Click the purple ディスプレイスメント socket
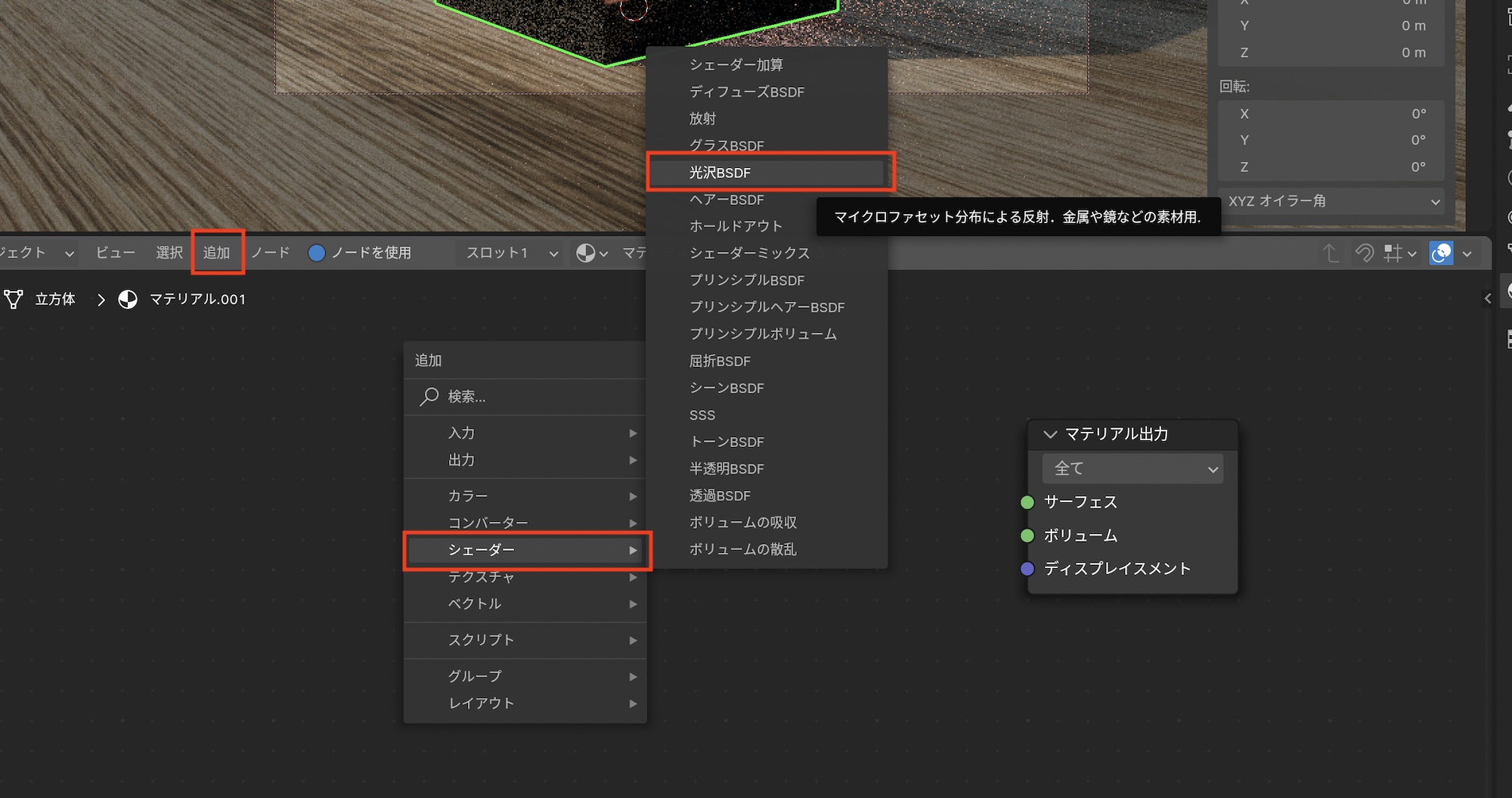 pyautogui.click(x=1027, y=569)
